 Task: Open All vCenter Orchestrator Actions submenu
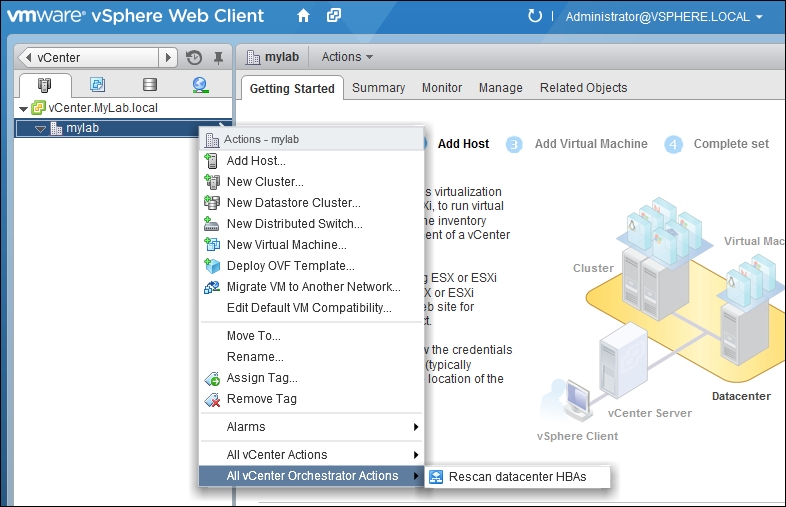click(311, 476)
